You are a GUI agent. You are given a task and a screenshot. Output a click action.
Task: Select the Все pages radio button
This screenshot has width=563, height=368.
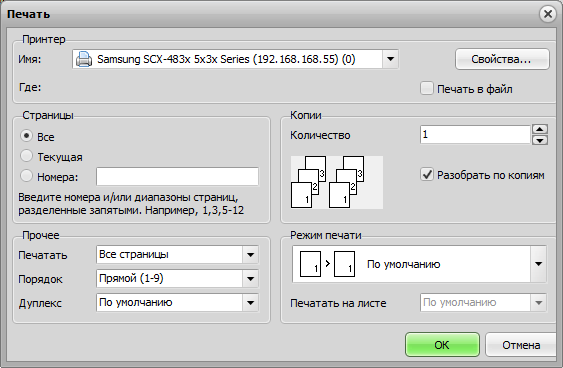(26, 136)
